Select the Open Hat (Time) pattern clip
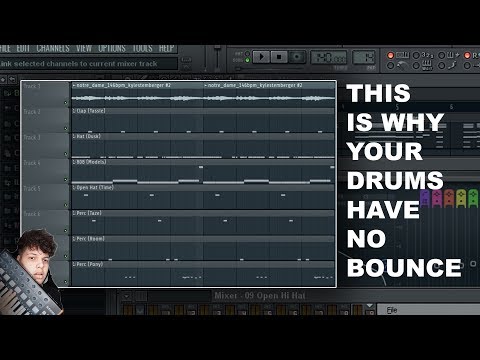The width and height of the screenshot is (480, 360). (x=203, y=197)
